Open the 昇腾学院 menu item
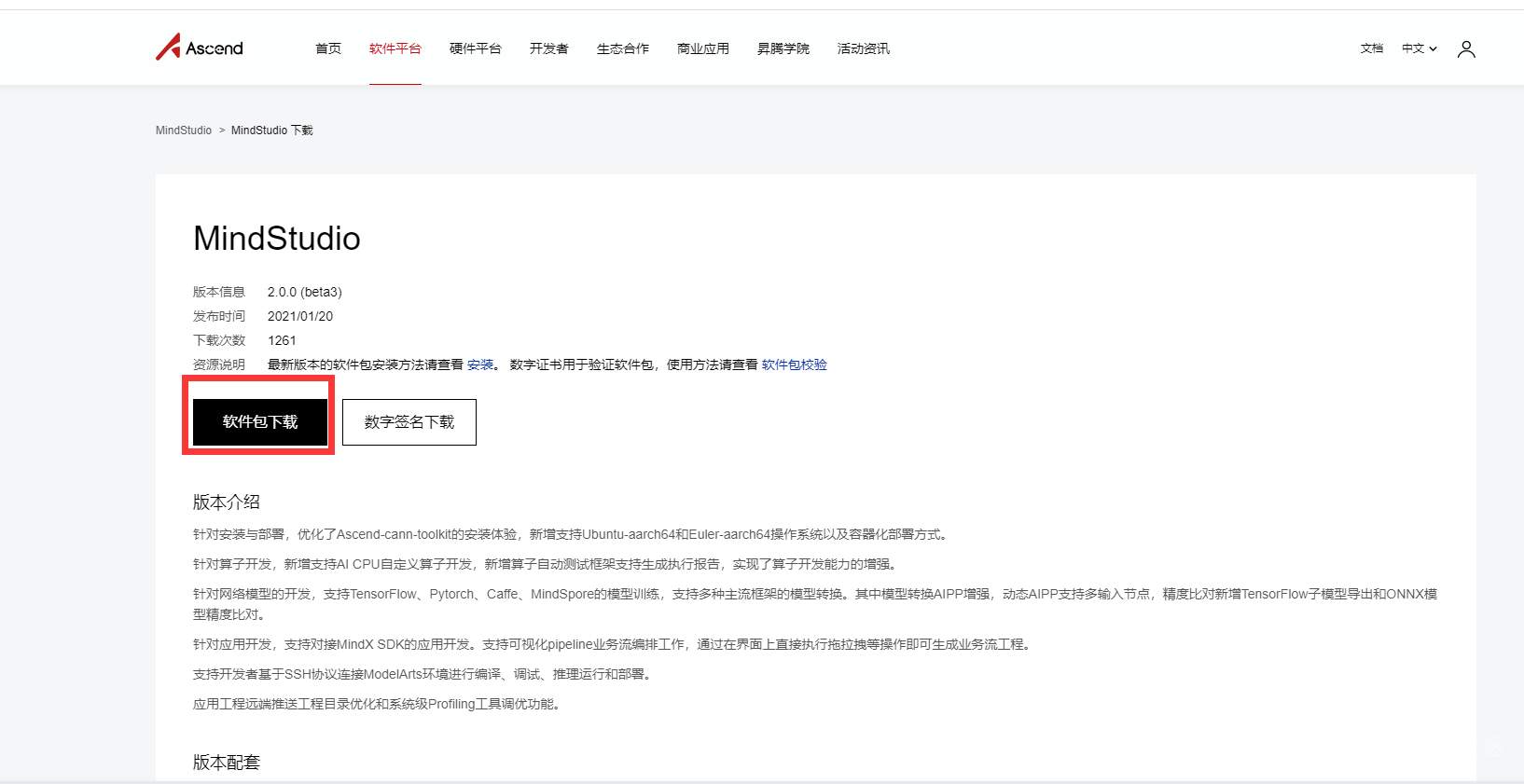 point(783,48)
